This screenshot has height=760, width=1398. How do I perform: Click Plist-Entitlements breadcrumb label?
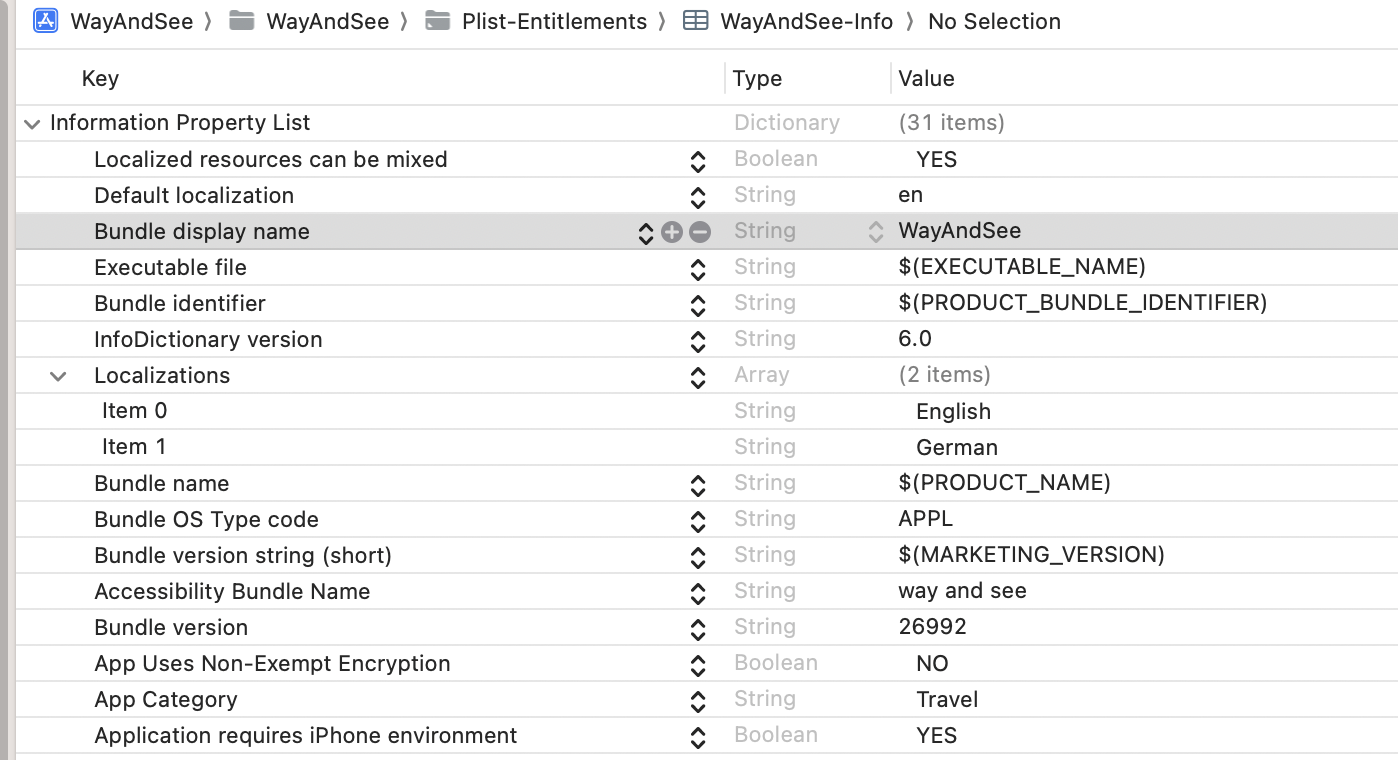pyautogui.click(x=554, y=21)
